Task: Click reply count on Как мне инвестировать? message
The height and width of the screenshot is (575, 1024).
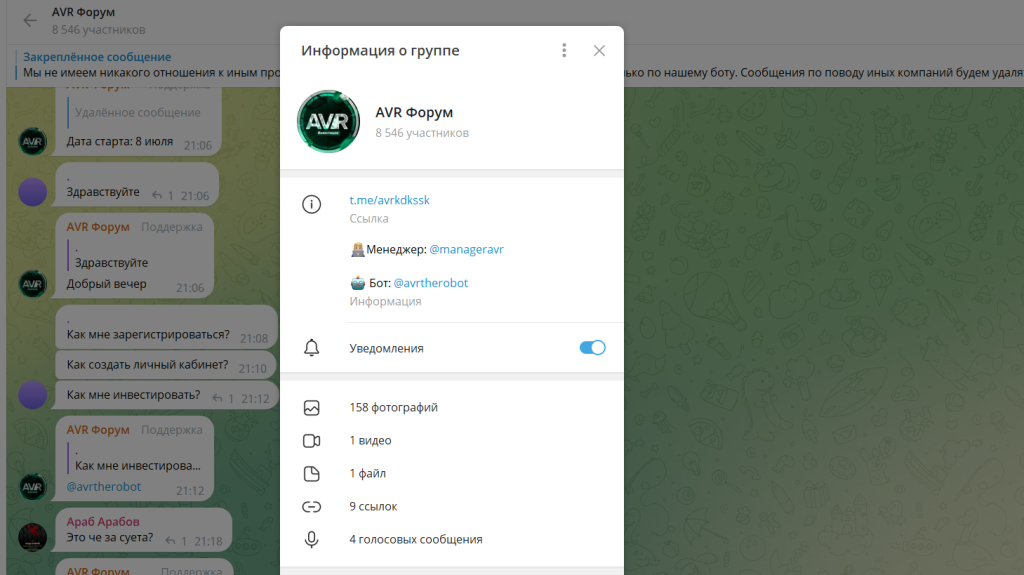Action: 223,398
